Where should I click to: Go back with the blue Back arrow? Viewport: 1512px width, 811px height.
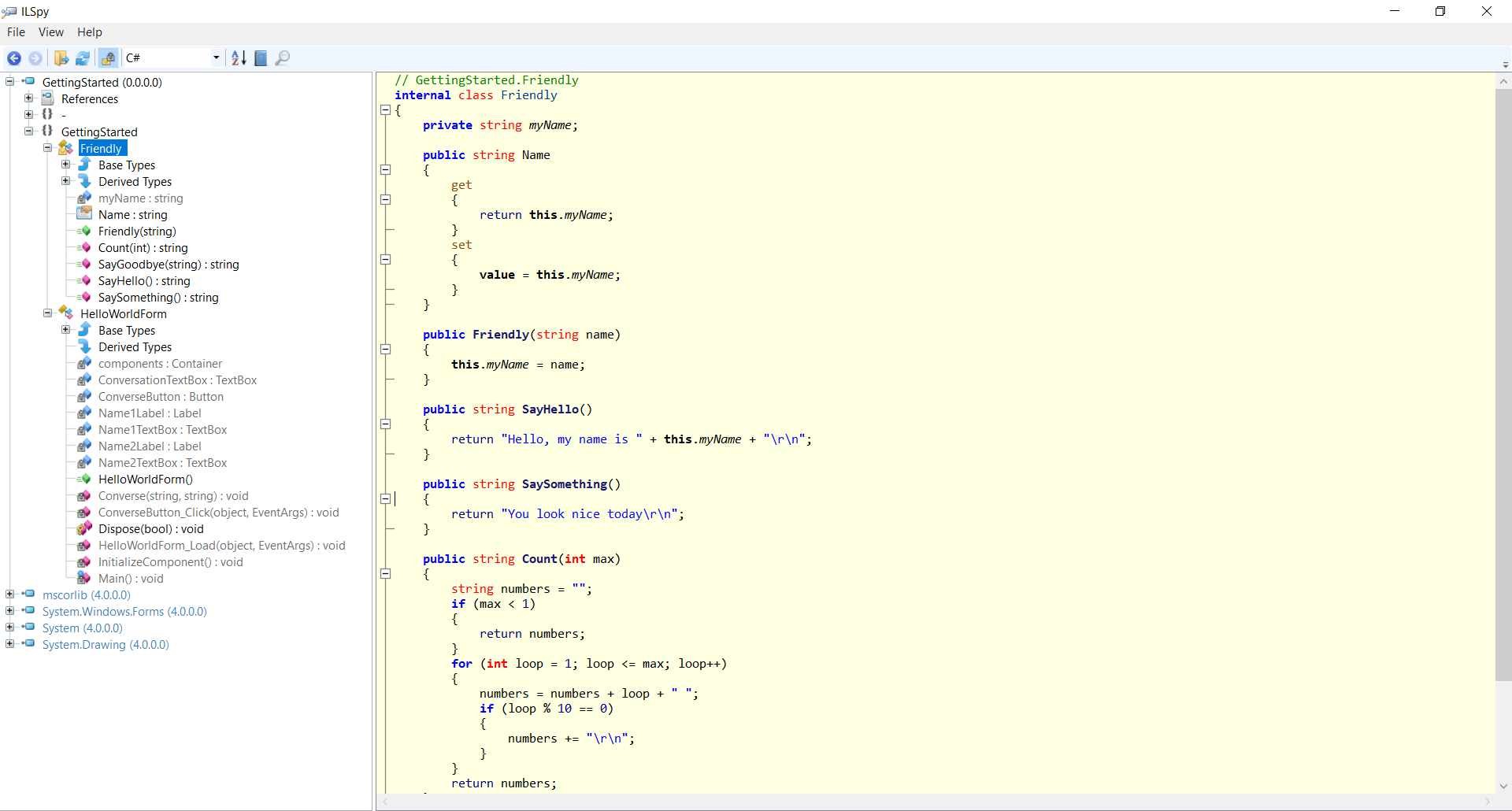tap(14, 58)
